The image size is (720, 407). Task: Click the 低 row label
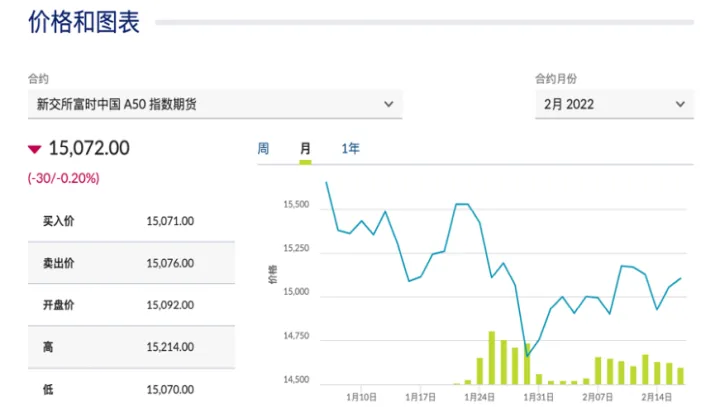(48, 390)
